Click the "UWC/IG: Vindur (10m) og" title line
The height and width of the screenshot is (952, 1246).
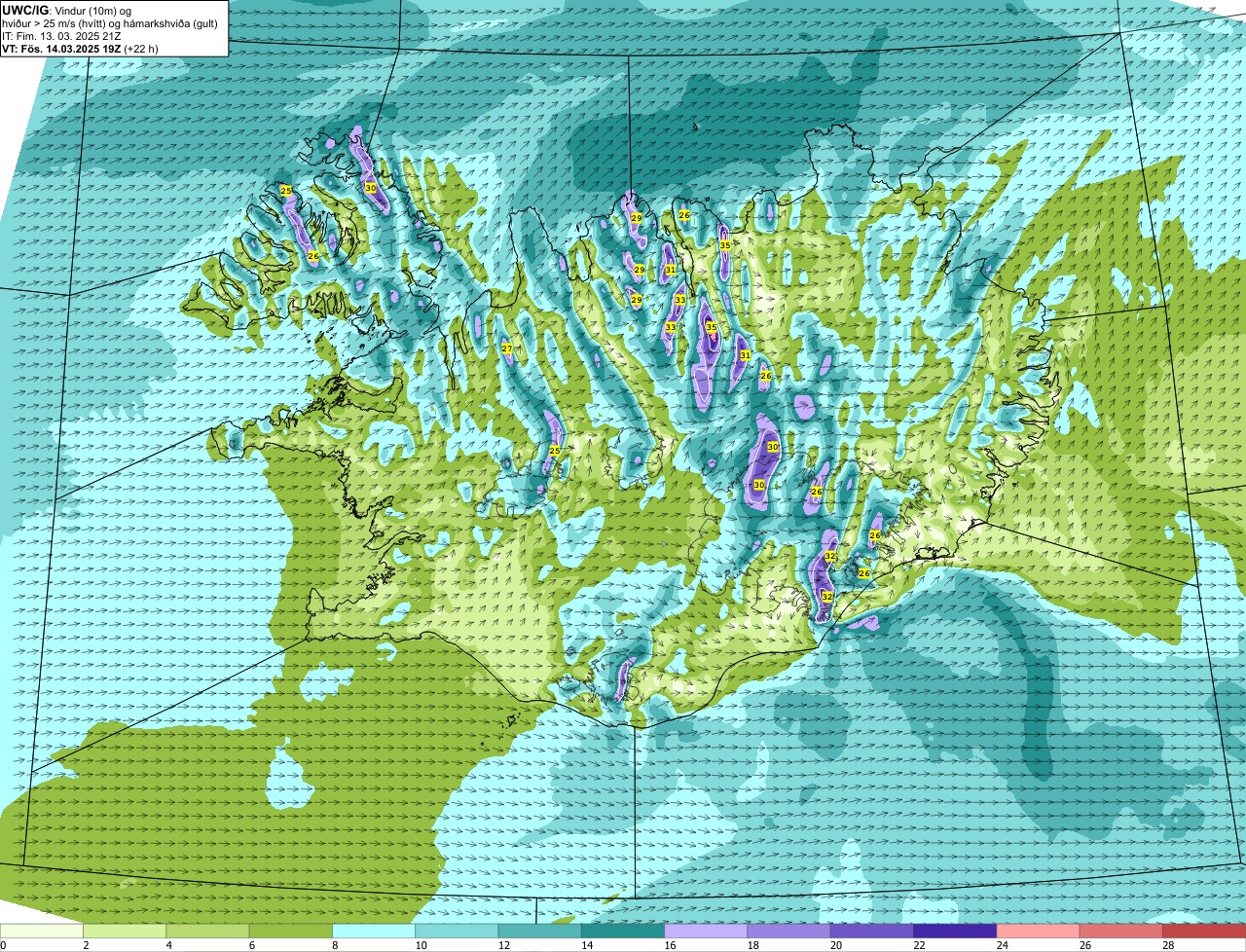(x=66, y=11)
